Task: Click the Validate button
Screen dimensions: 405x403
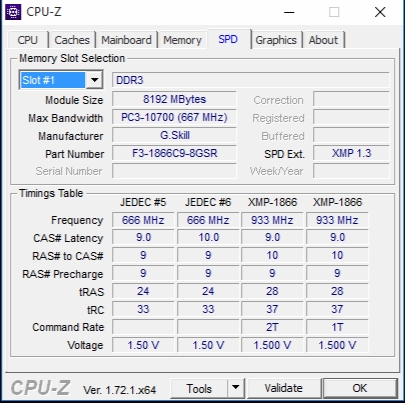Action: [x=284, y=388]
